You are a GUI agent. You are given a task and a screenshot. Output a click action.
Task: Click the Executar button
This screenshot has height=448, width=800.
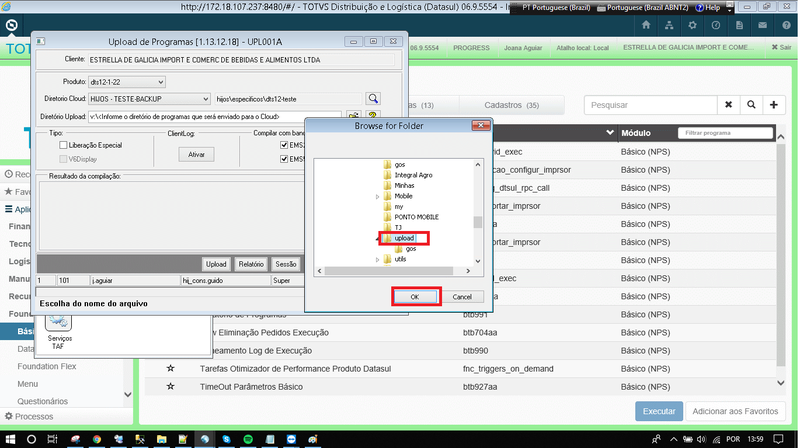pos(659,411)
